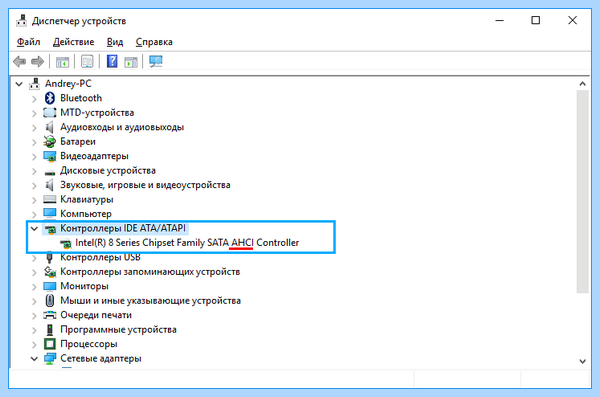The image size is (600, 397).
Task: Expand the Bluetooth category chevron
Action: [x=34, y=99]
